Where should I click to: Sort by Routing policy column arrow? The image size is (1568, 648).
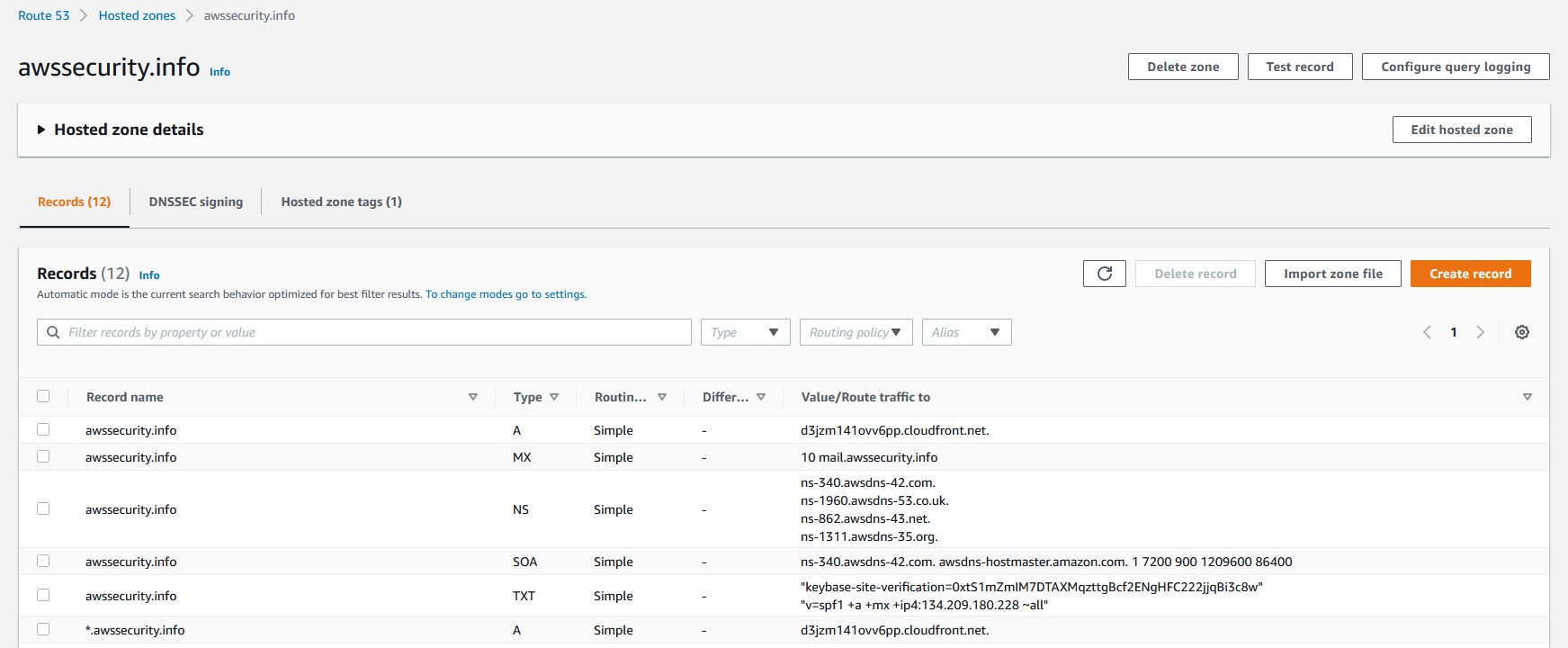point(662,397)
